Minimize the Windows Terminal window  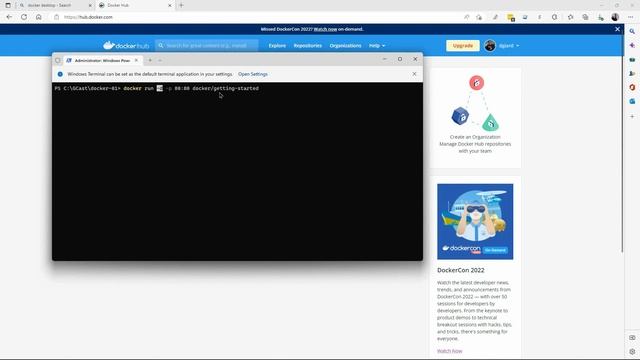click(x=384, y=59)
